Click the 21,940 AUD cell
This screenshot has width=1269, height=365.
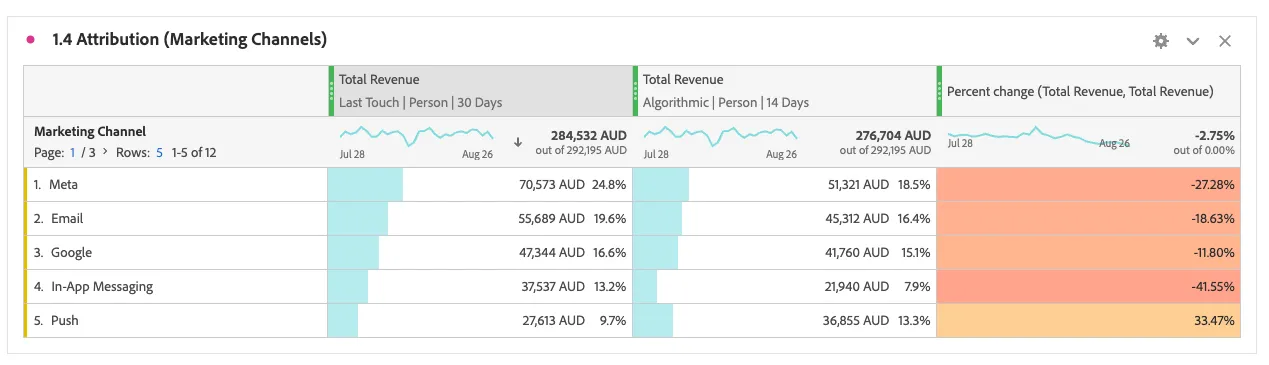[784, 287]
